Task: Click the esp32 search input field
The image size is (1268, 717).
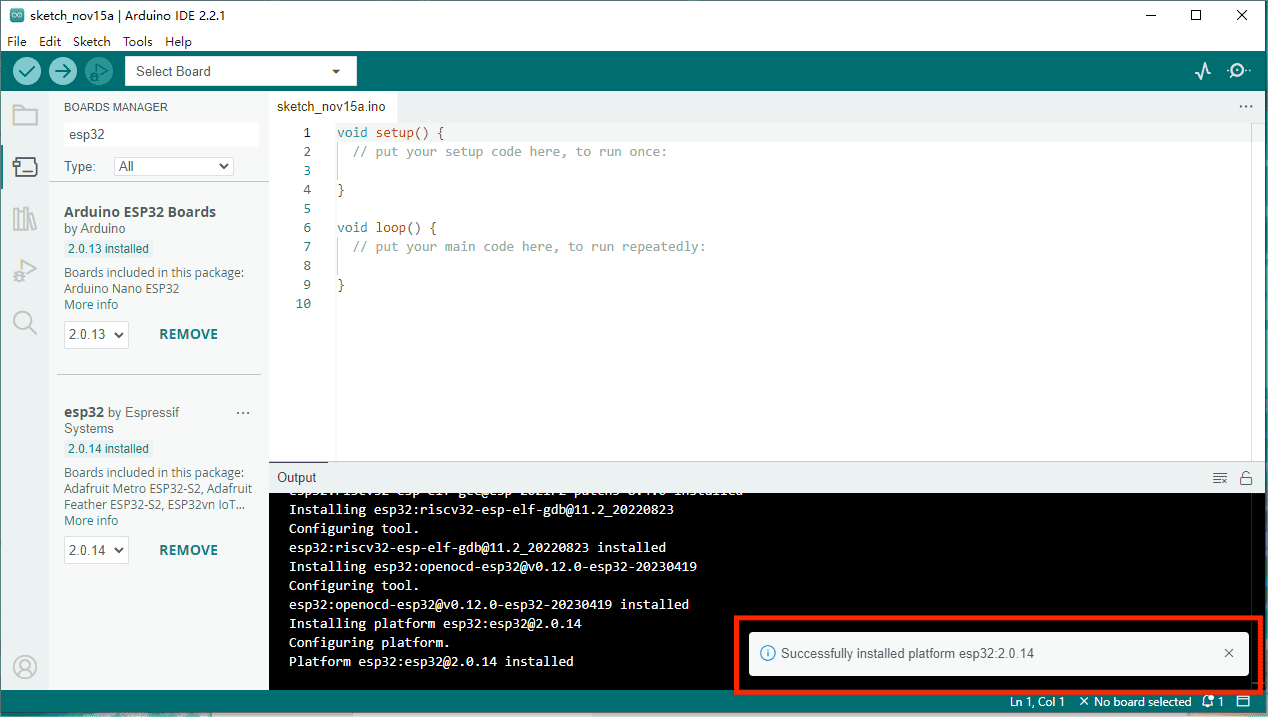Action: click(x=160, y=134)
